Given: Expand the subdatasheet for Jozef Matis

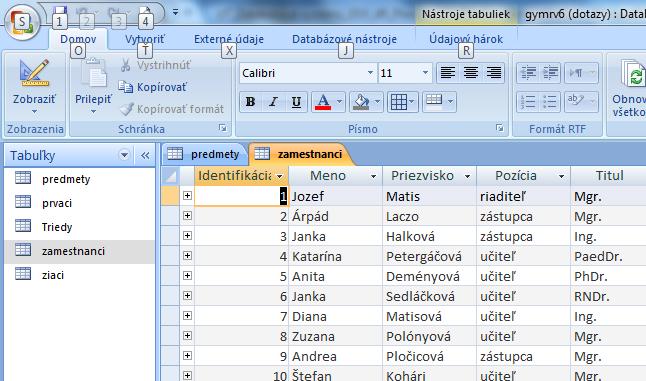Looking at the screenshot, I should (x=187, y=196).
